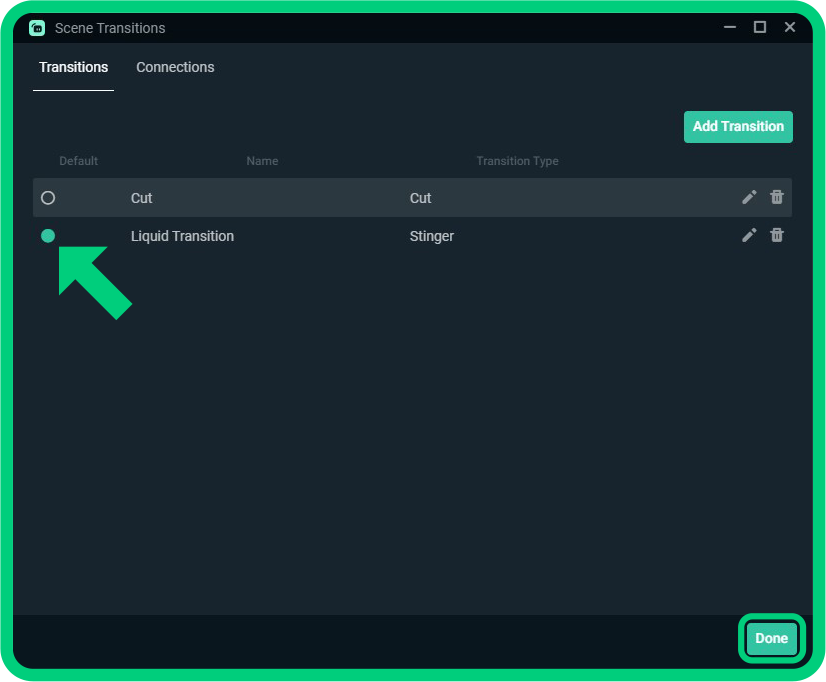826x682 pixels.
Task: Click the 'Cut' name in the first row
Action: (x=141, y=198)
